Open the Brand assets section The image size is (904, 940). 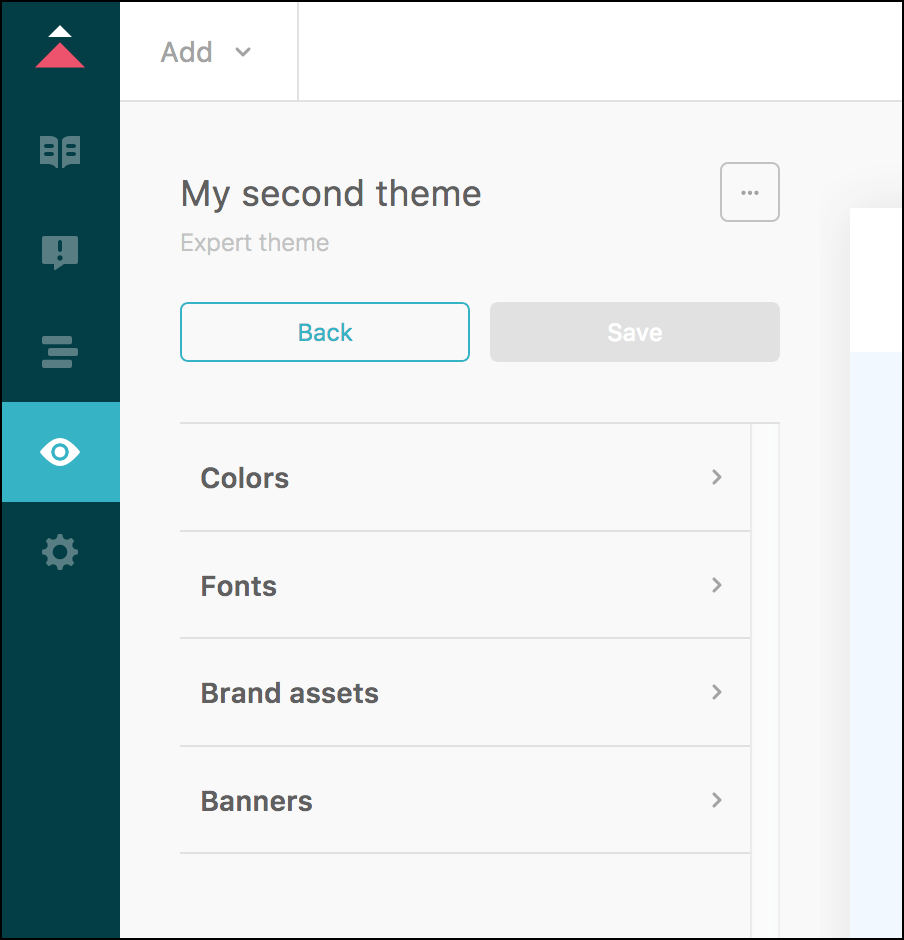(x=290, y=693)
